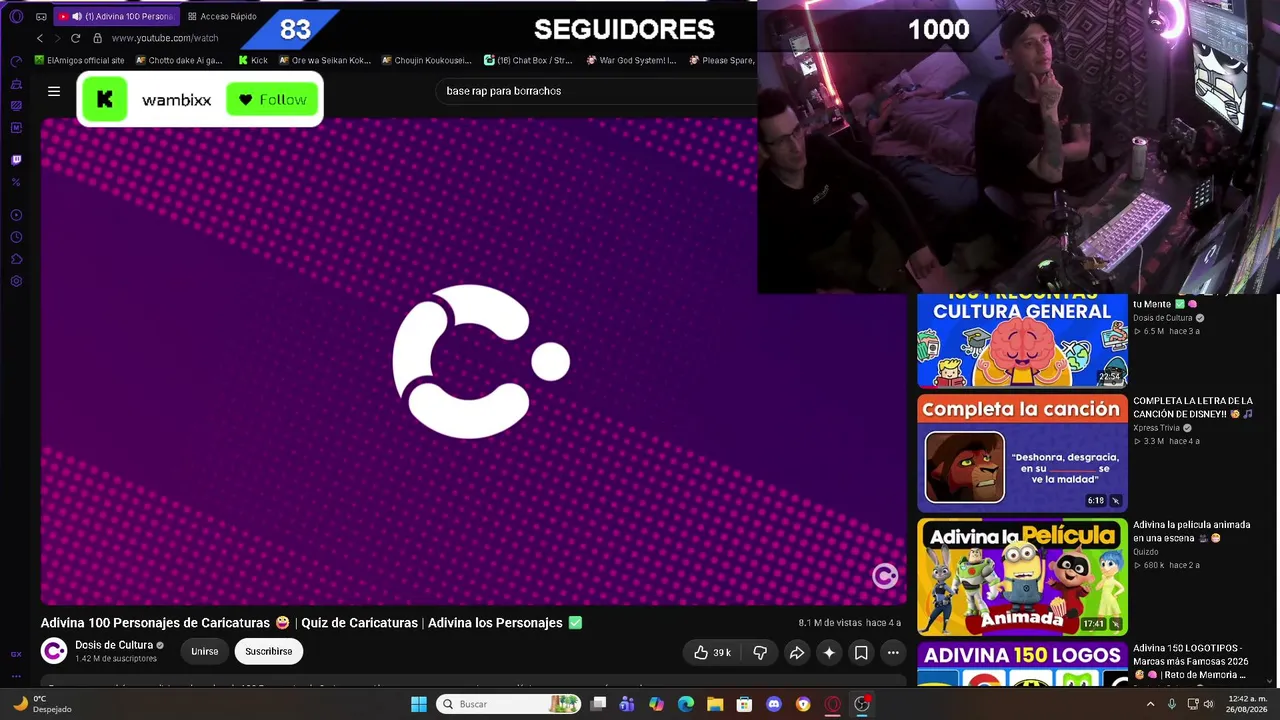Open Brave browser from taskbar

point(803,704)
